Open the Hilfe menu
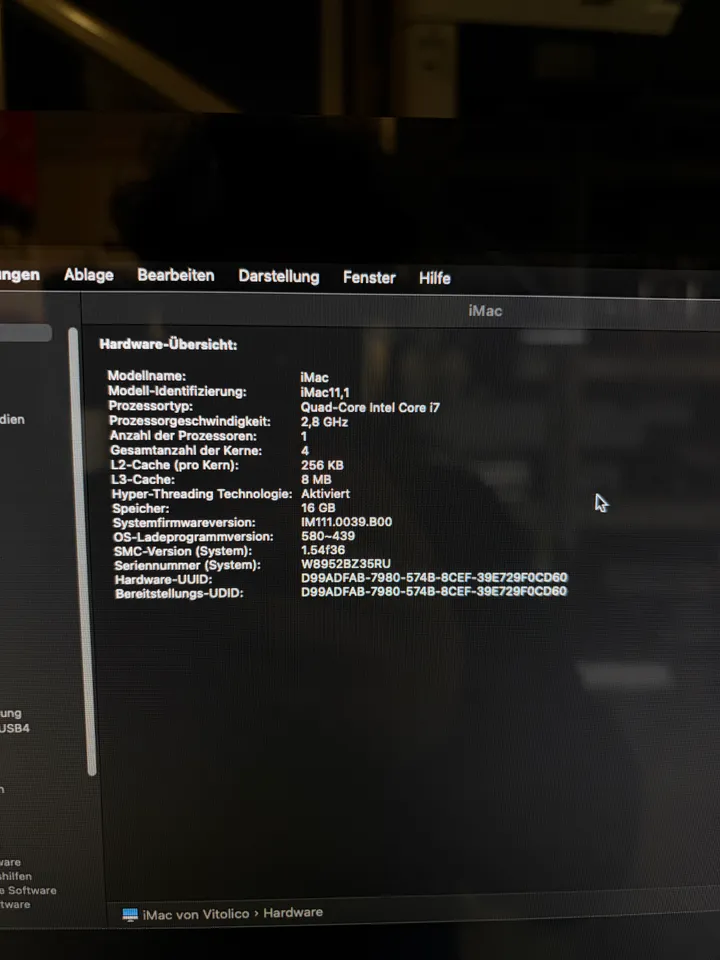Viewport: 720px width, 960px height. pyautogui.click(x=435, y=278)
